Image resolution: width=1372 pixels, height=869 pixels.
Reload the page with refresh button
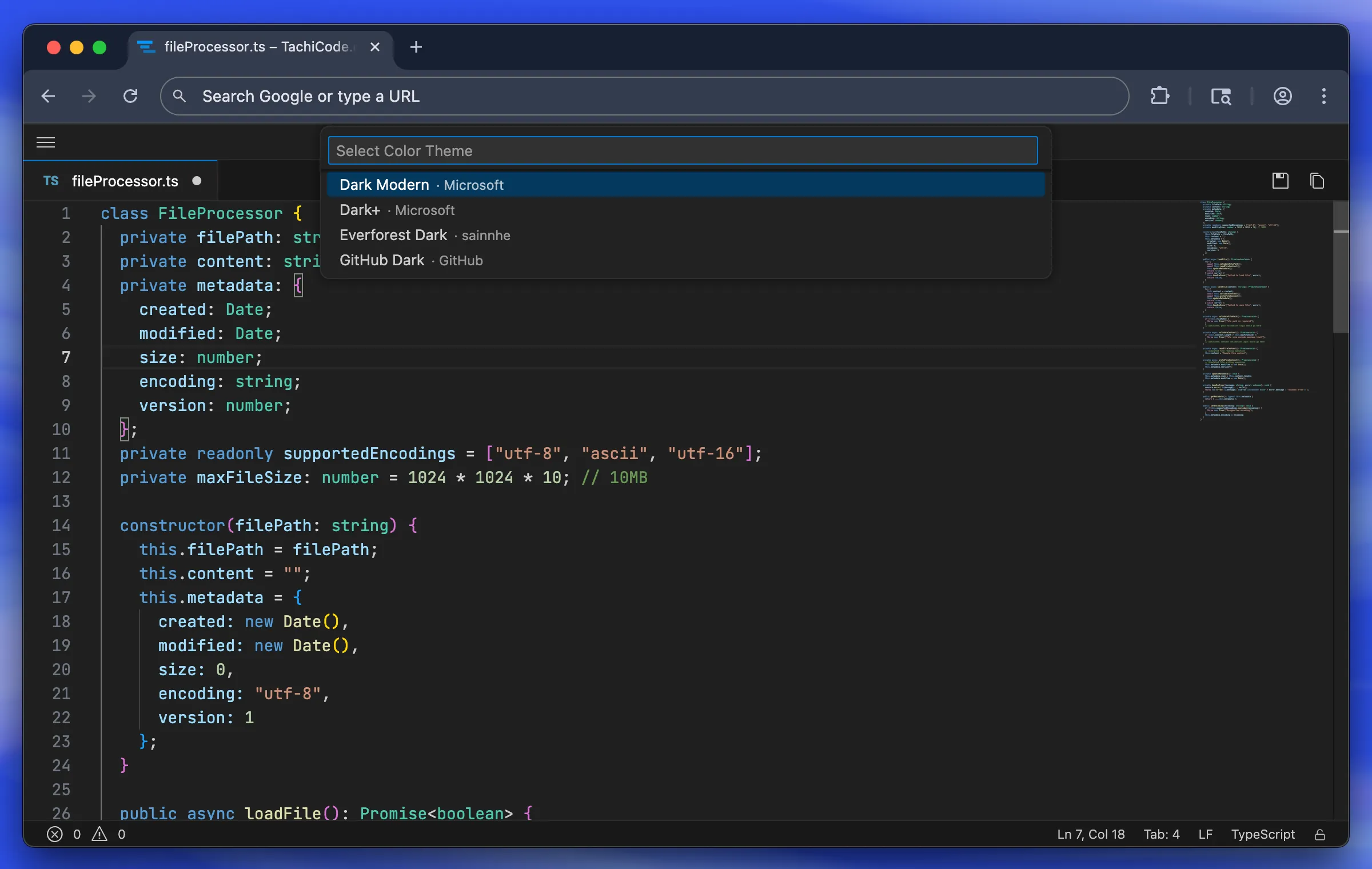tap(130, 96)
